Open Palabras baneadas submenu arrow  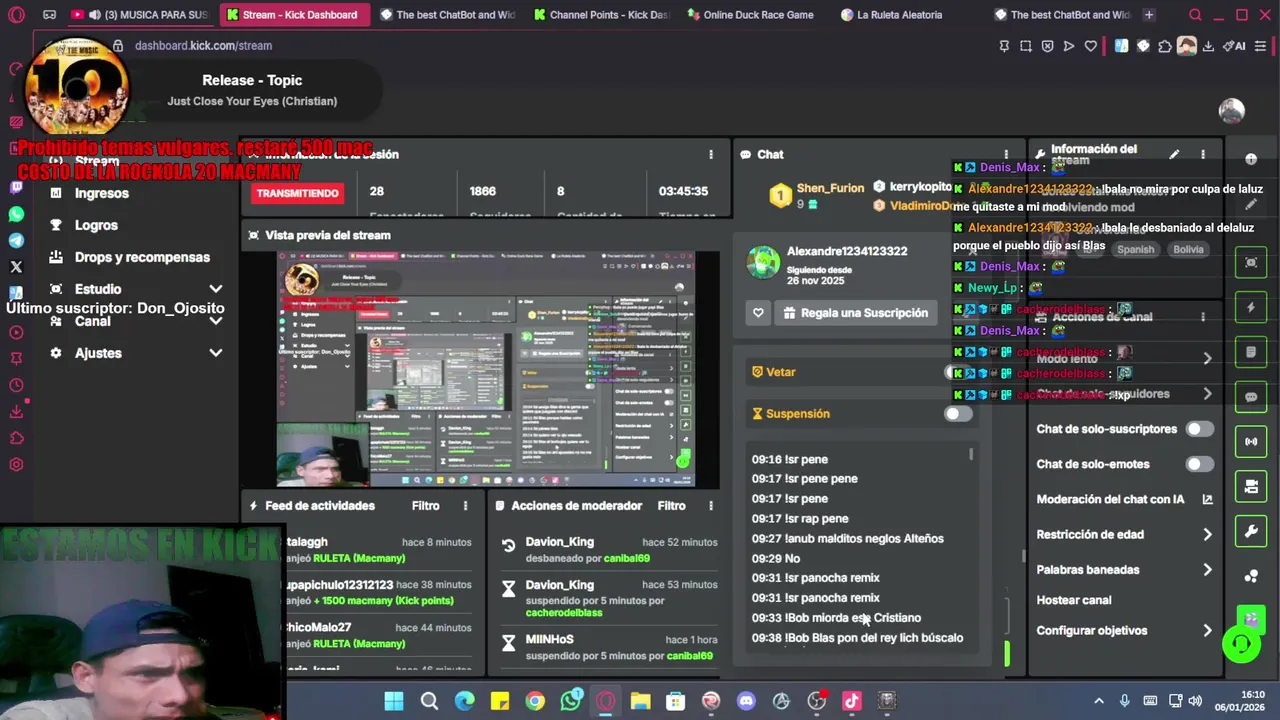pos(1207,570)
